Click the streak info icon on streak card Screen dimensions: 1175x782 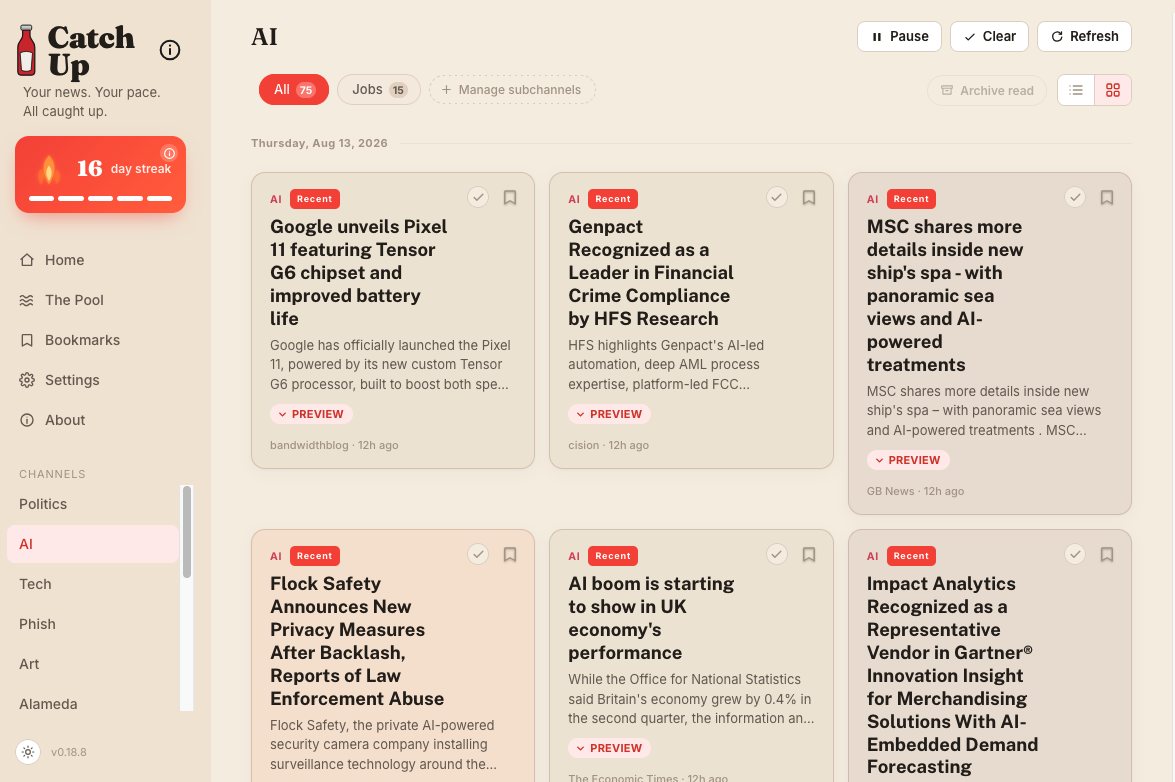(x=169, y=154)
